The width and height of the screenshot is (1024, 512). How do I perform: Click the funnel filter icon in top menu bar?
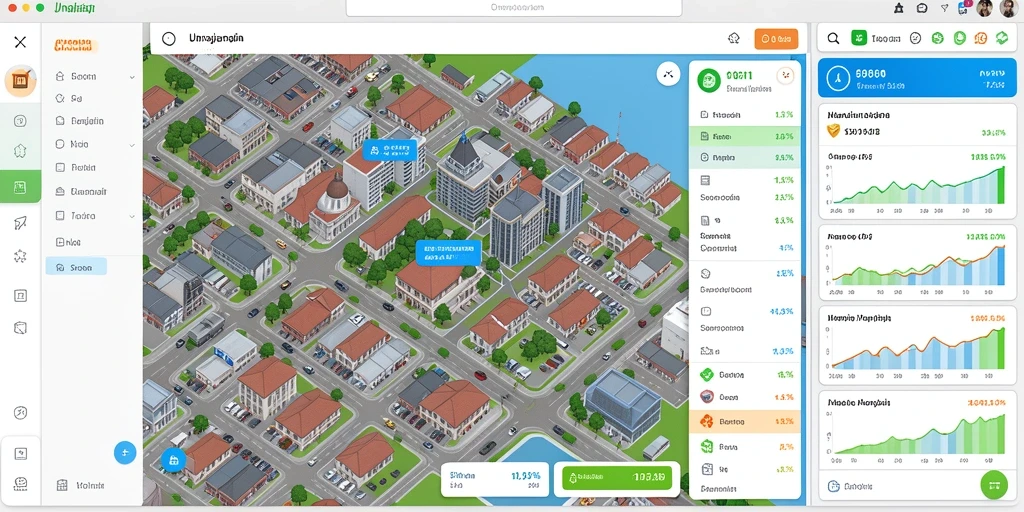[944, 8]
